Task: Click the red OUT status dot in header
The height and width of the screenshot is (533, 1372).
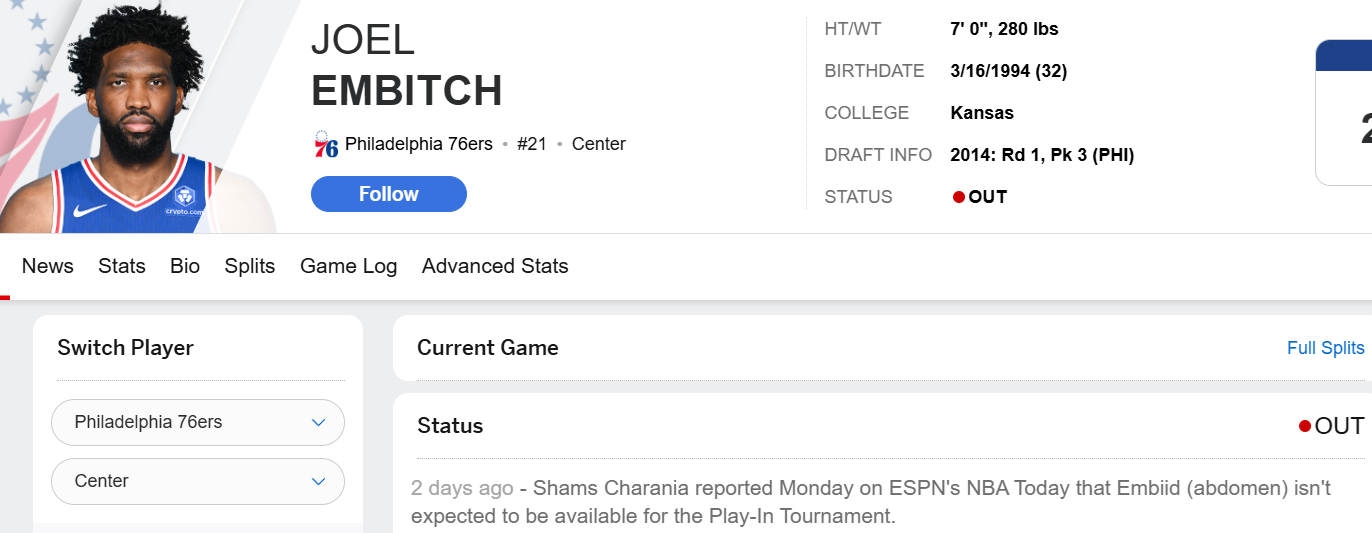Action: pyautogui.click(x=959, y=197)
